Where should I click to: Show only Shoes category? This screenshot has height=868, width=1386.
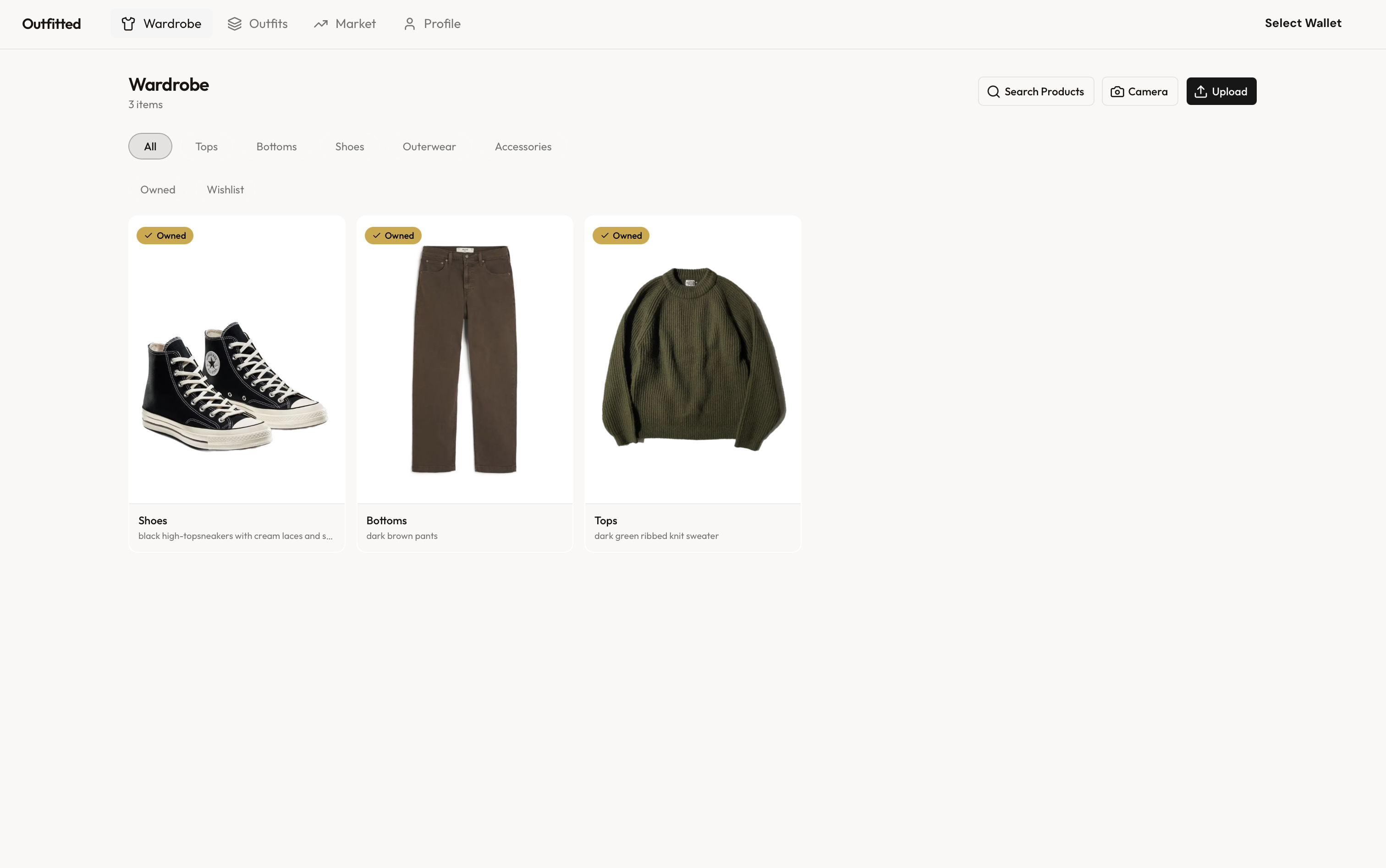click(x=349, y=146)
